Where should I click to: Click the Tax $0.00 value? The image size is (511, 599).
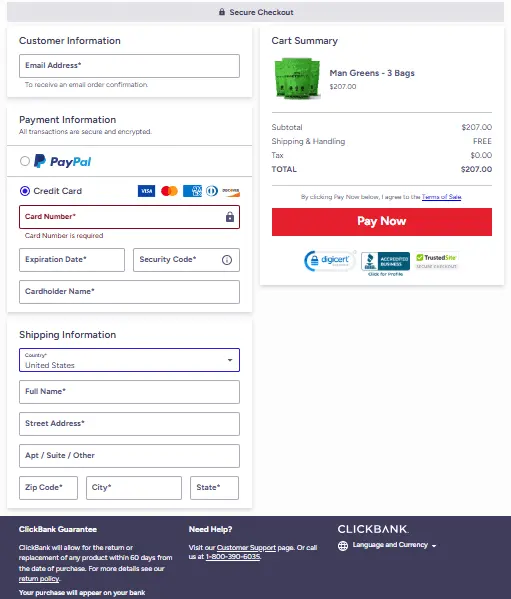click(x=481, y=155)
